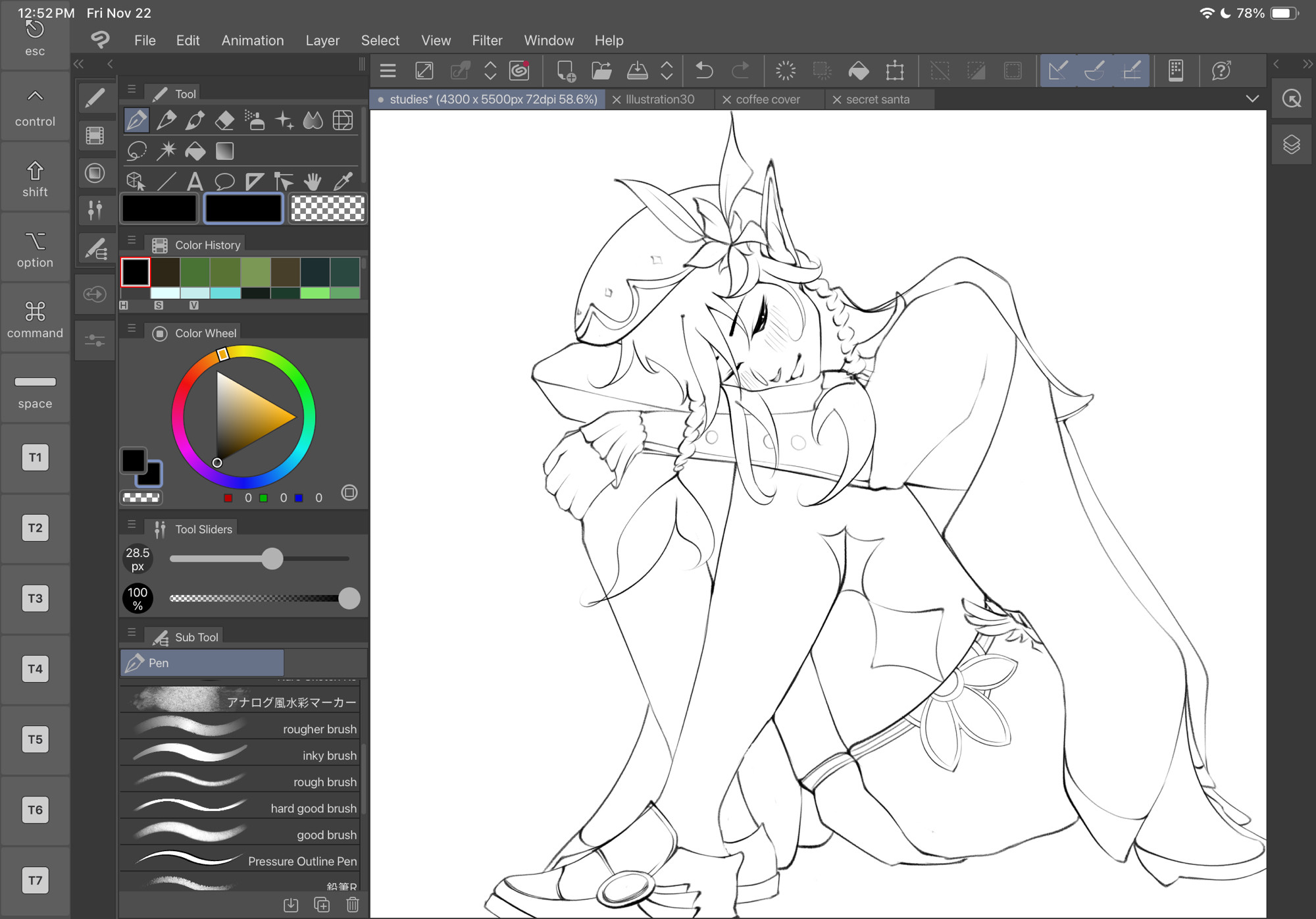
Task: Toggle the shift modifier key
Action: coord(35,178)
